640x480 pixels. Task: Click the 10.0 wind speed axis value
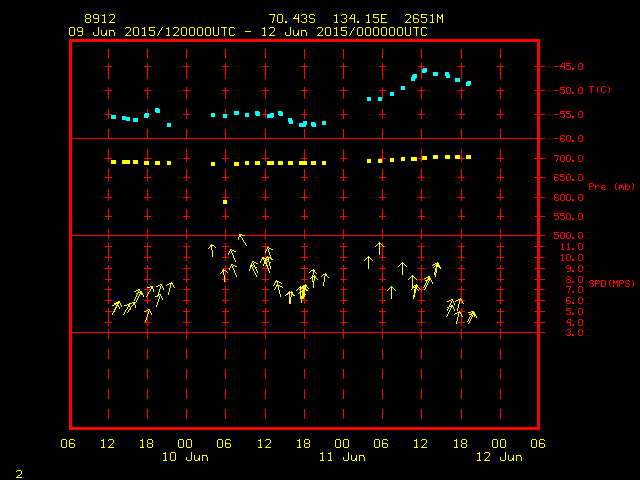coord(572,258)
